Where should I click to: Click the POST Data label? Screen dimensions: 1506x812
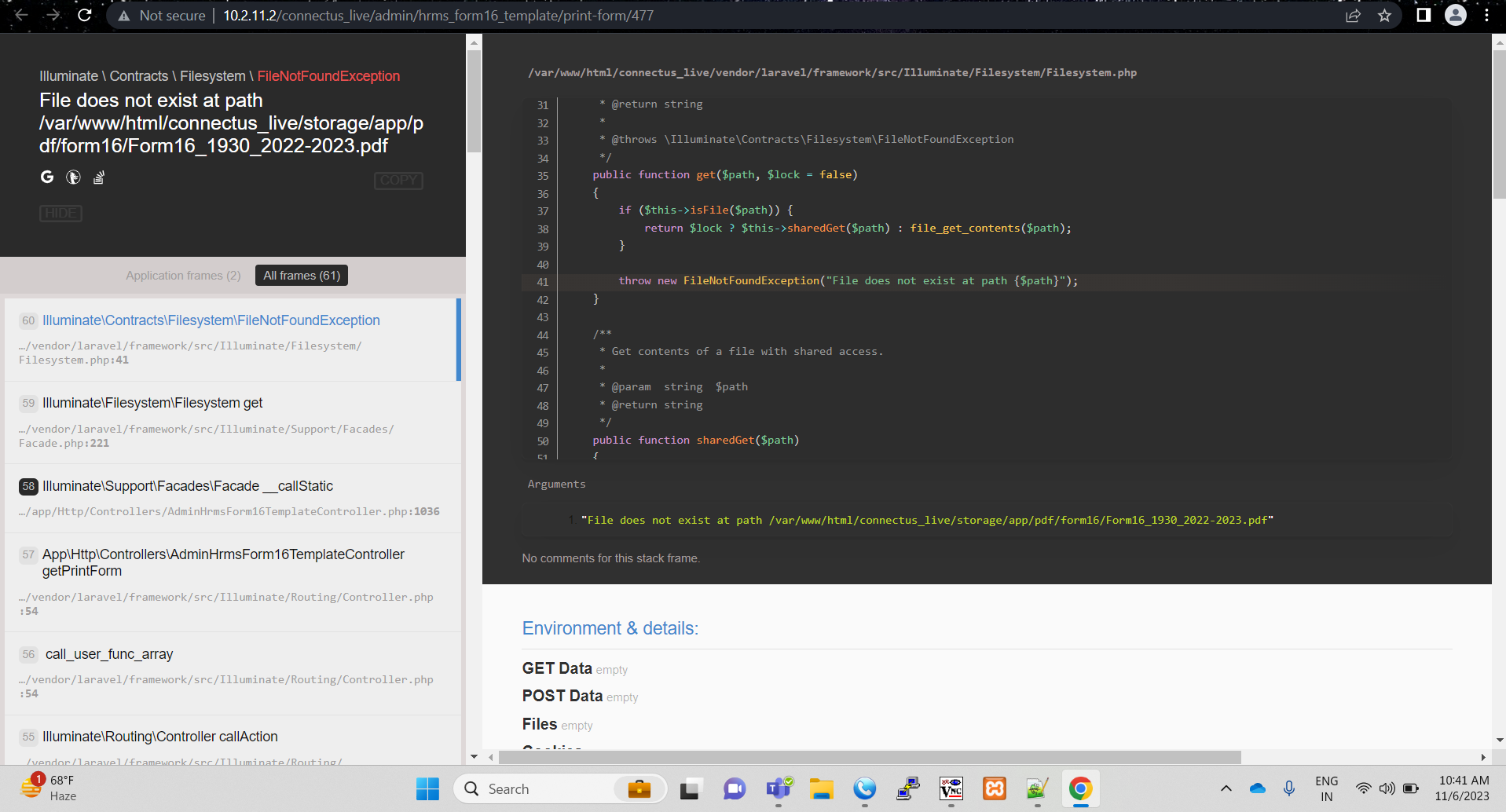click(x=562, y=696)
